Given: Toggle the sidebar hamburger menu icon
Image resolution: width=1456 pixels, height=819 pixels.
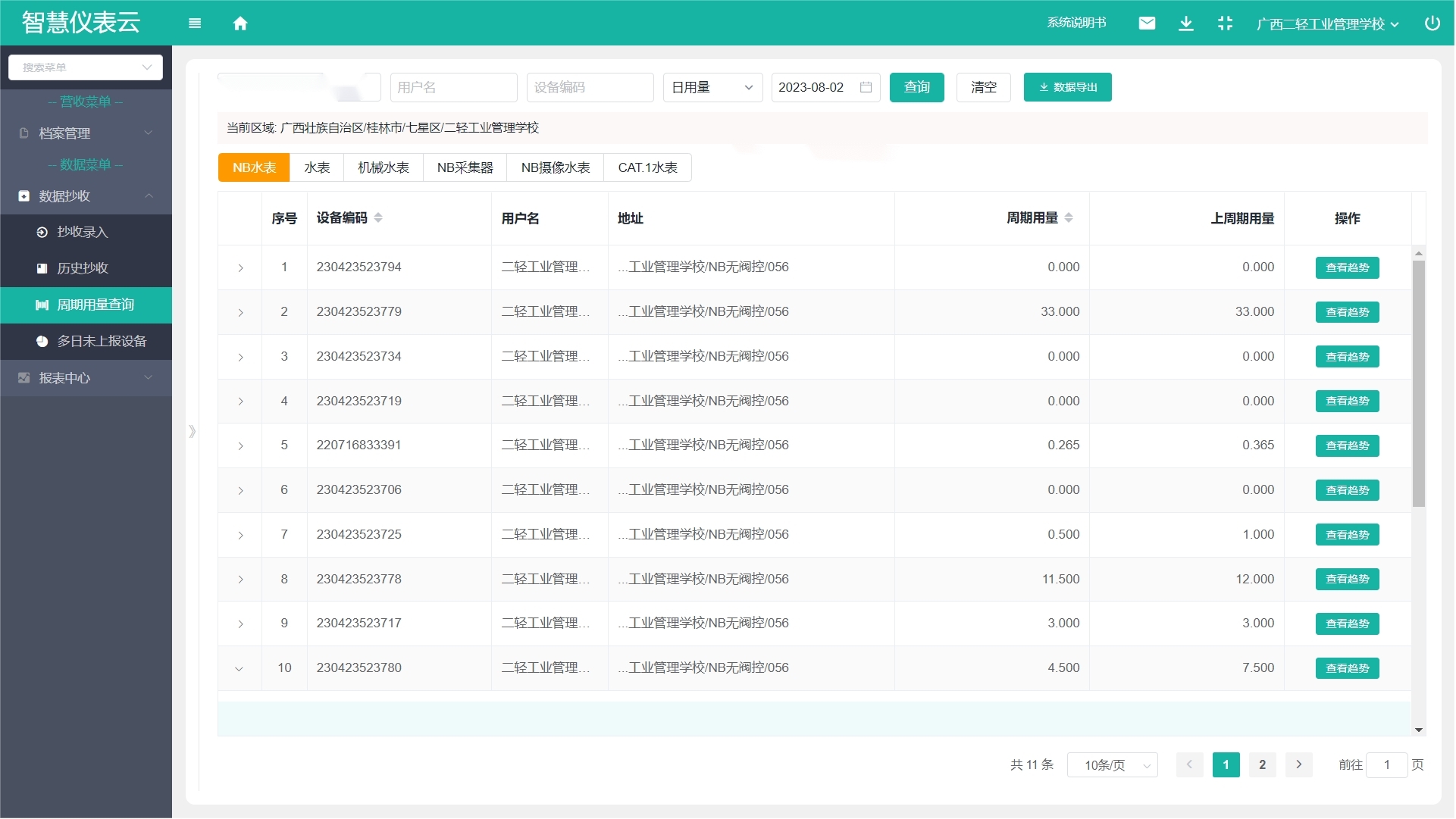Looking at the screenshot, I should pos(195,23).
